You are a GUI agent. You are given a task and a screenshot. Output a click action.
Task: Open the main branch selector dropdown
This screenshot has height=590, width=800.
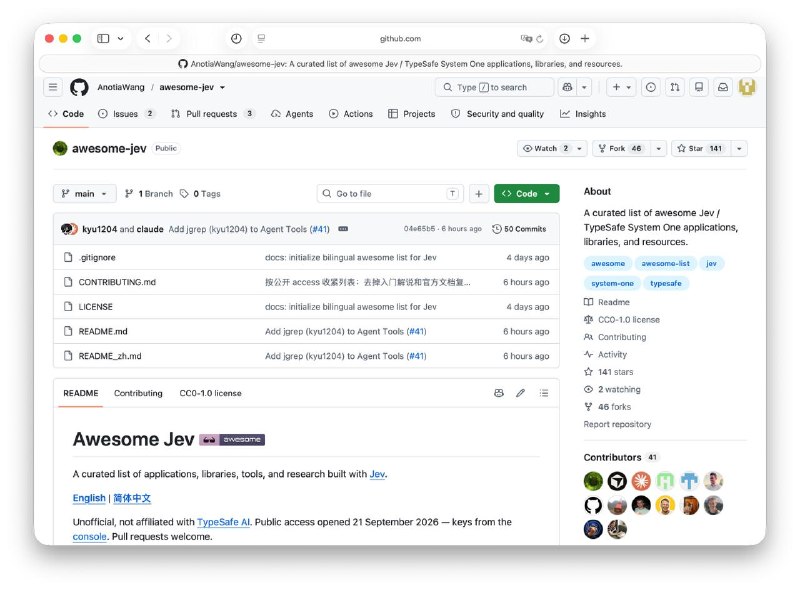pos(85,194)
